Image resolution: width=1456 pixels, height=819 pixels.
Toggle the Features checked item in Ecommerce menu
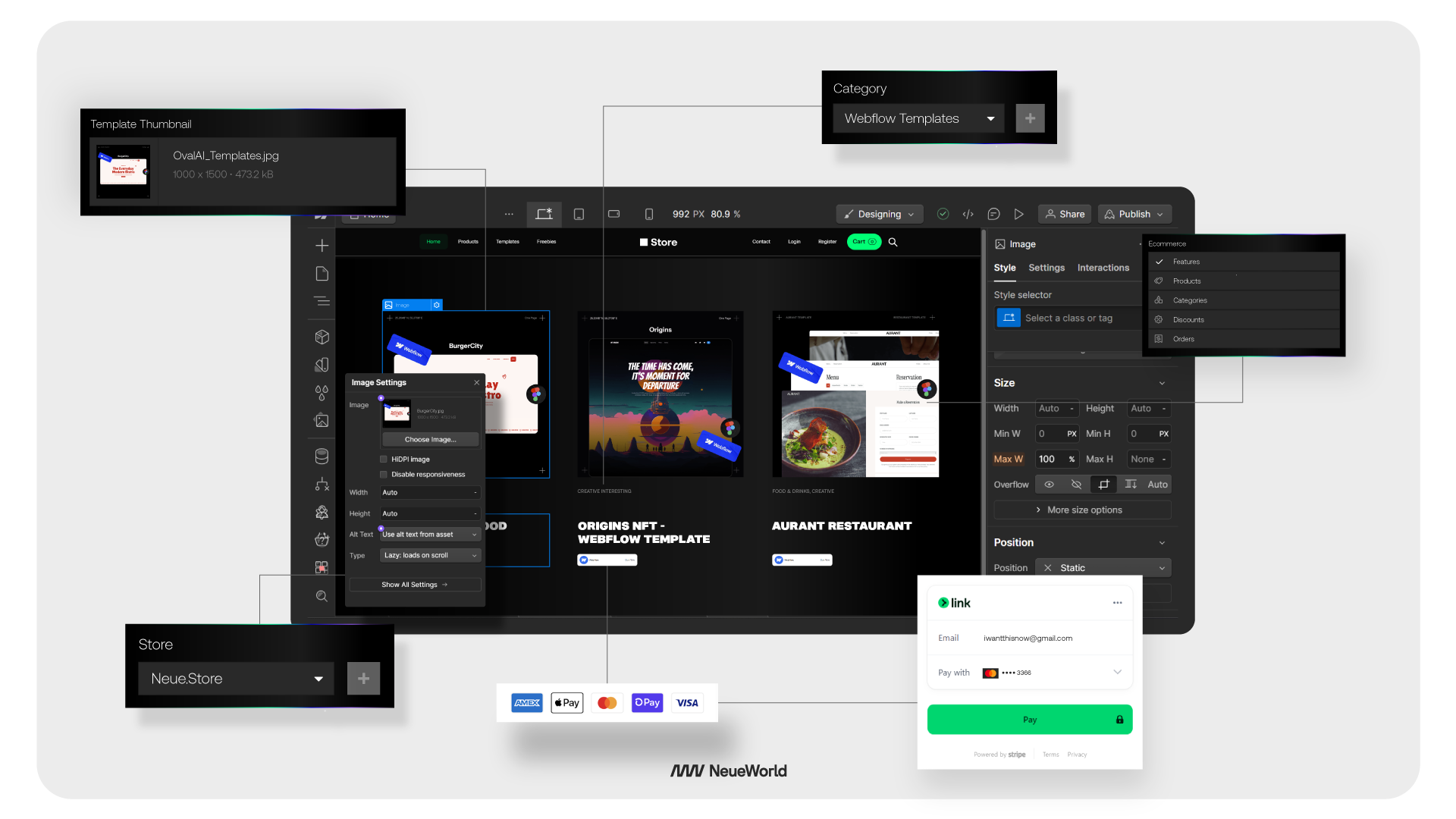[1244, 262]
